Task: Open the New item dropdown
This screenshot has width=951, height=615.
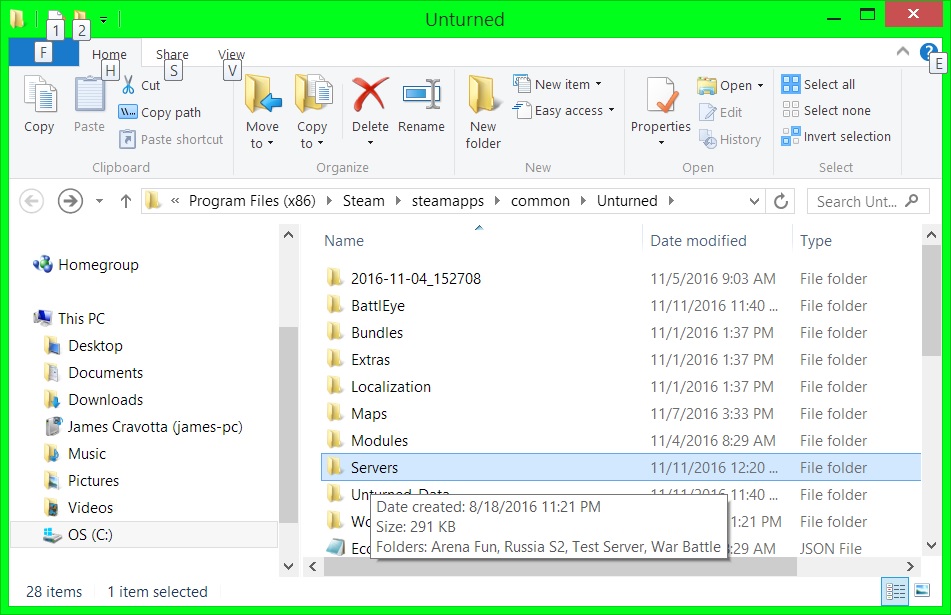Action: point(557,84)
